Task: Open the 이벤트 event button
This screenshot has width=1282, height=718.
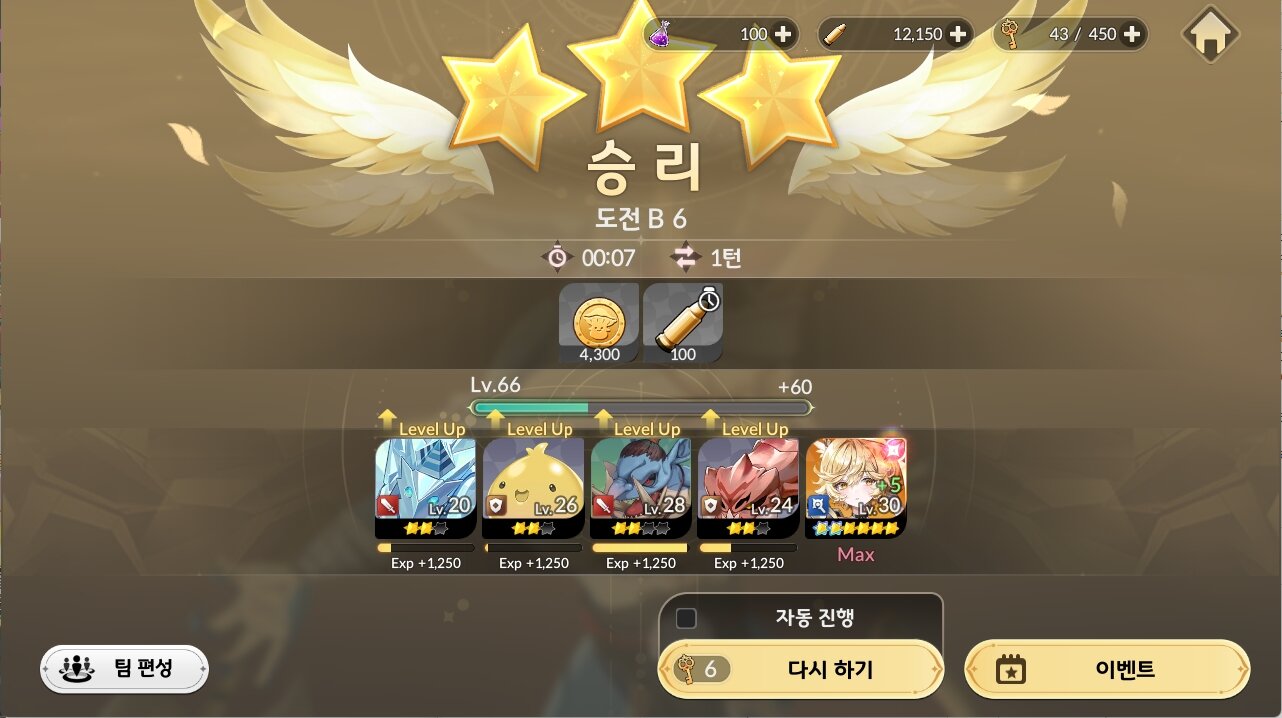Action: coord(1107,669)
